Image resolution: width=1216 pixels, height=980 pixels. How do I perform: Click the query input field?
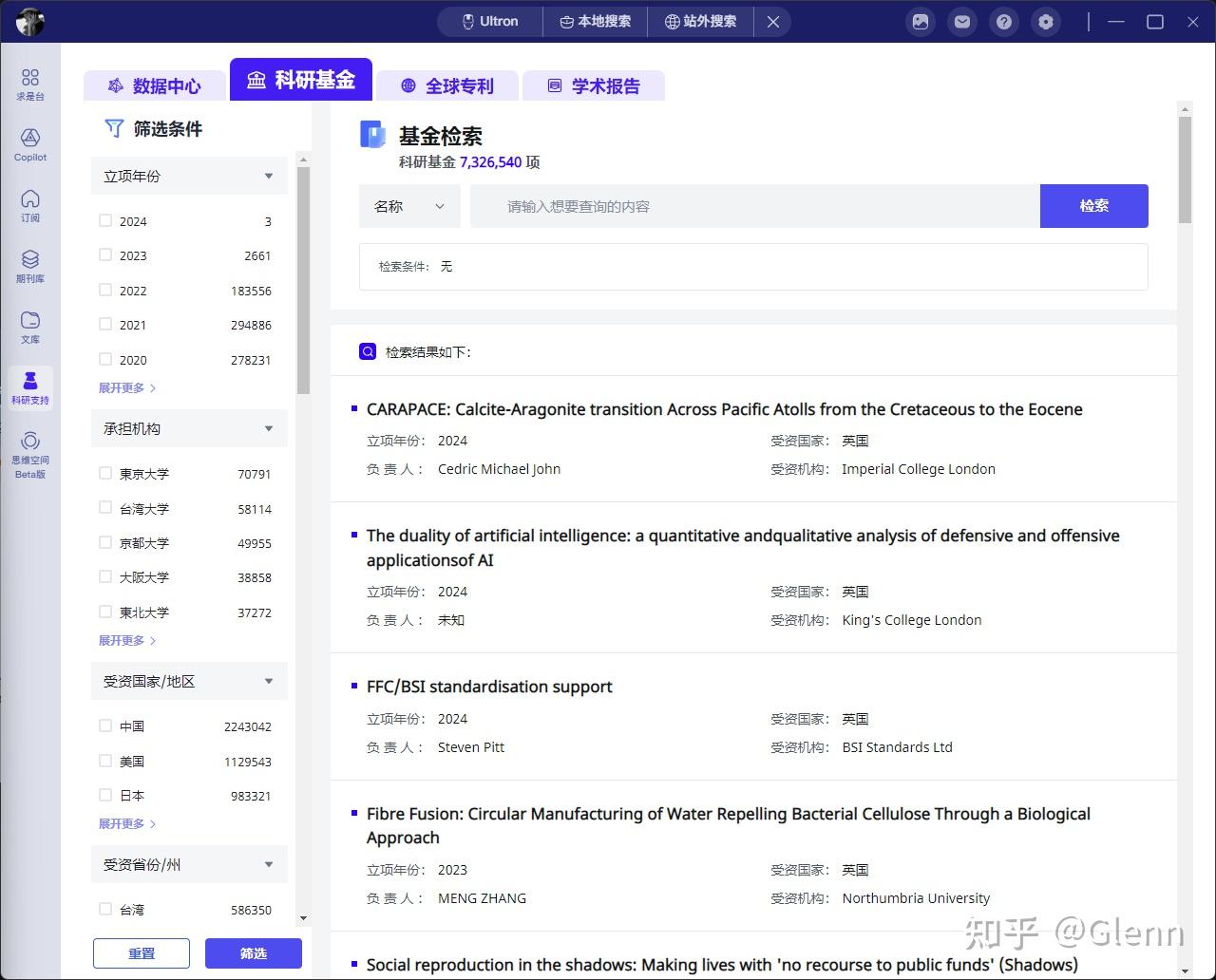coord(750,206)
